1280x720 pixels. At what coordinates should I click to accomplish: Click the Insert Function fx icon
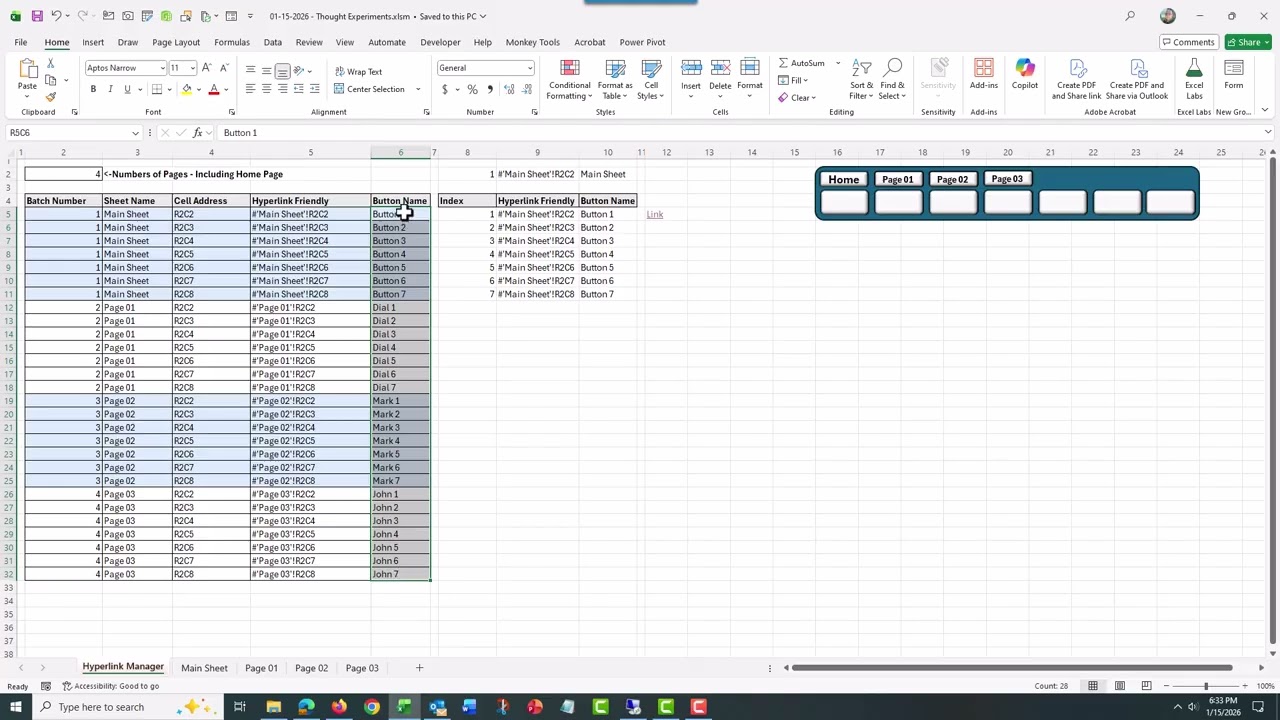[198, 133]
